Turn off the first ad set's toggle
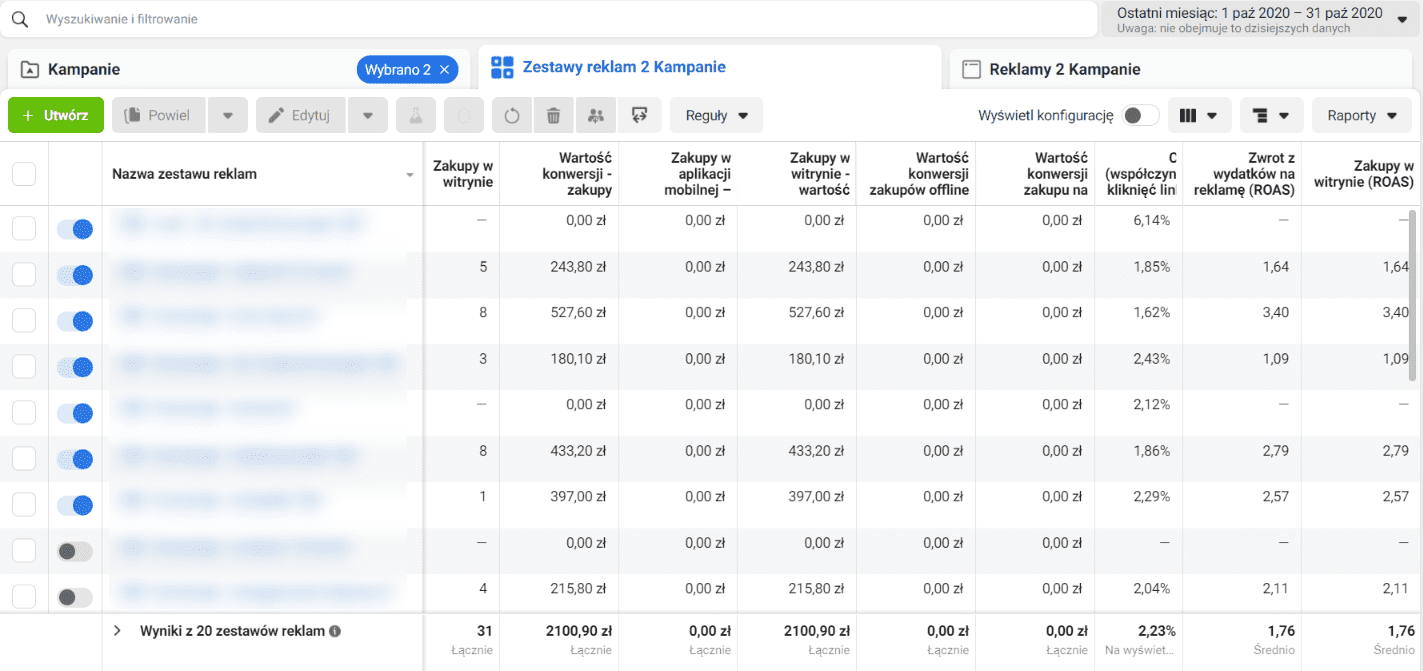Viewport: 1423px width, 671px height. (75, 229)
